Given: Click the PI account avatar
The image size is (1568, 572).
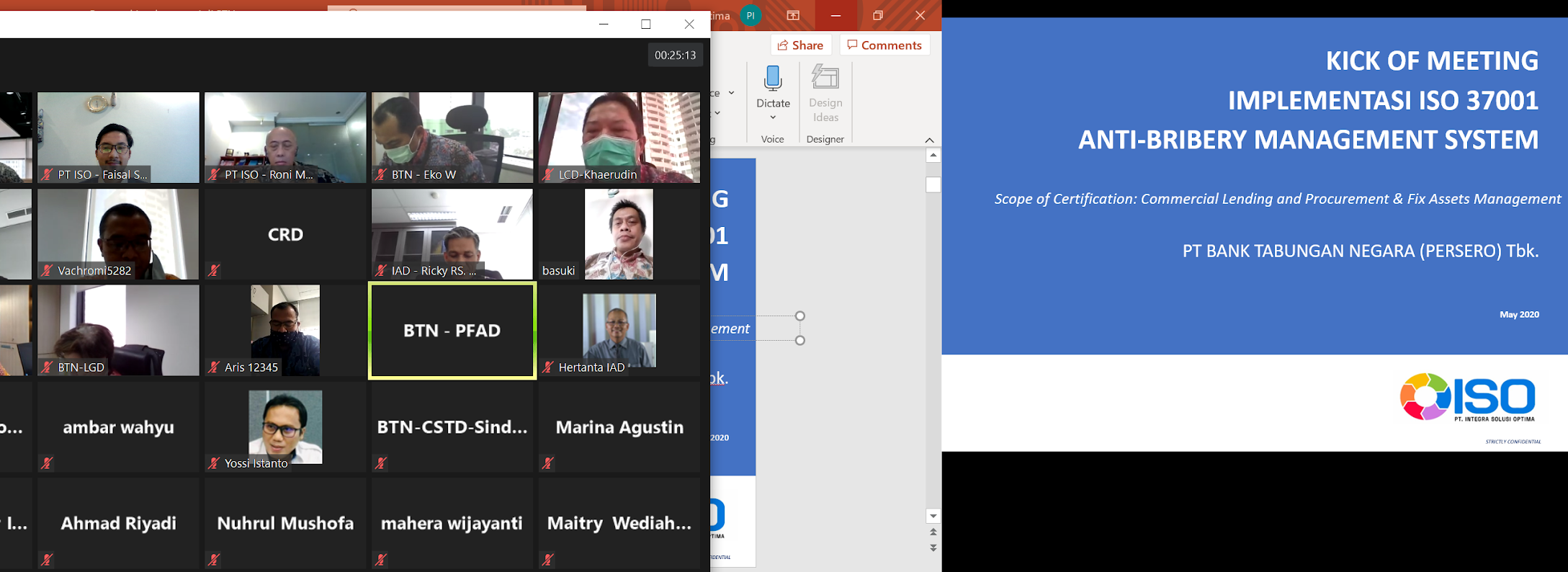Looking at the screenshot, I should 751,15.
